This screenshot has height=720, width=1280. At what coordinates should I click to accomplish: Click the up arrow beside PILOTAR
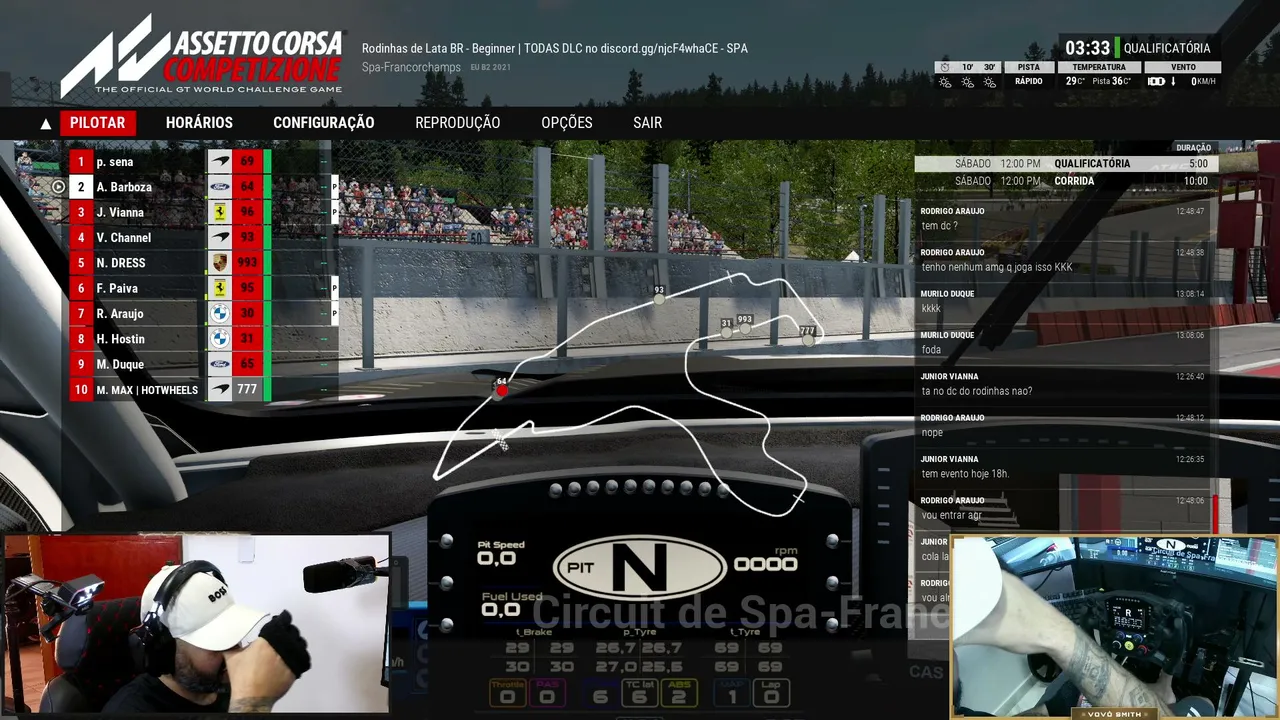tap(45, 124)
